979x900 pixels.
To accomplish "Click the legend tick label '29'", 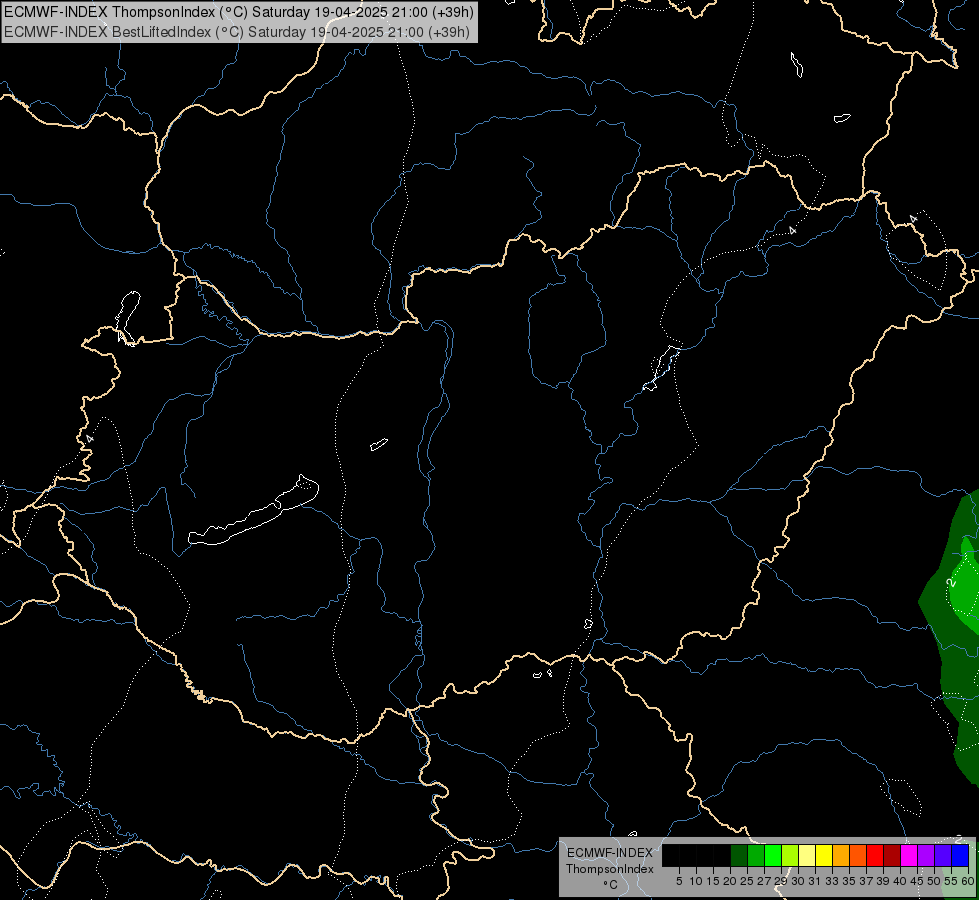I will (x=782, y=881).
